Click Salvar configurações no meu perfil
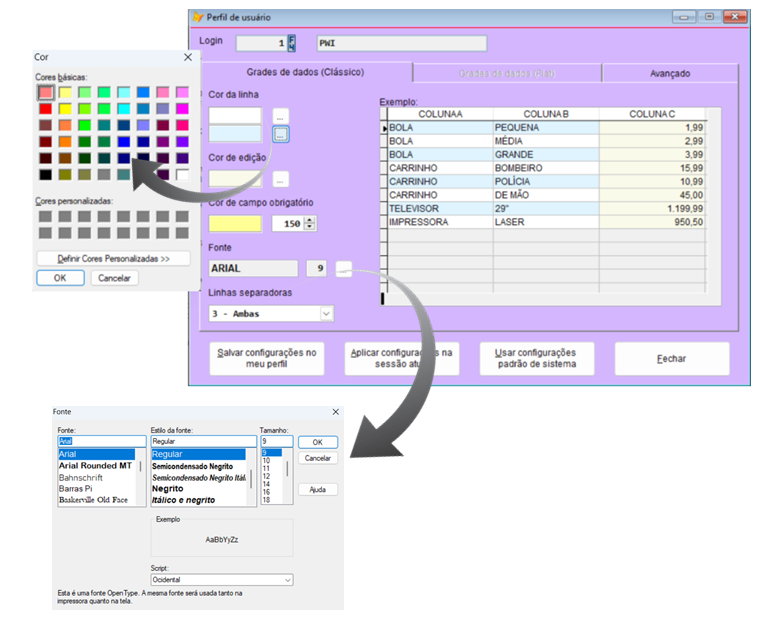This screenshot has width=767, height=629. (x=267, y=358)
